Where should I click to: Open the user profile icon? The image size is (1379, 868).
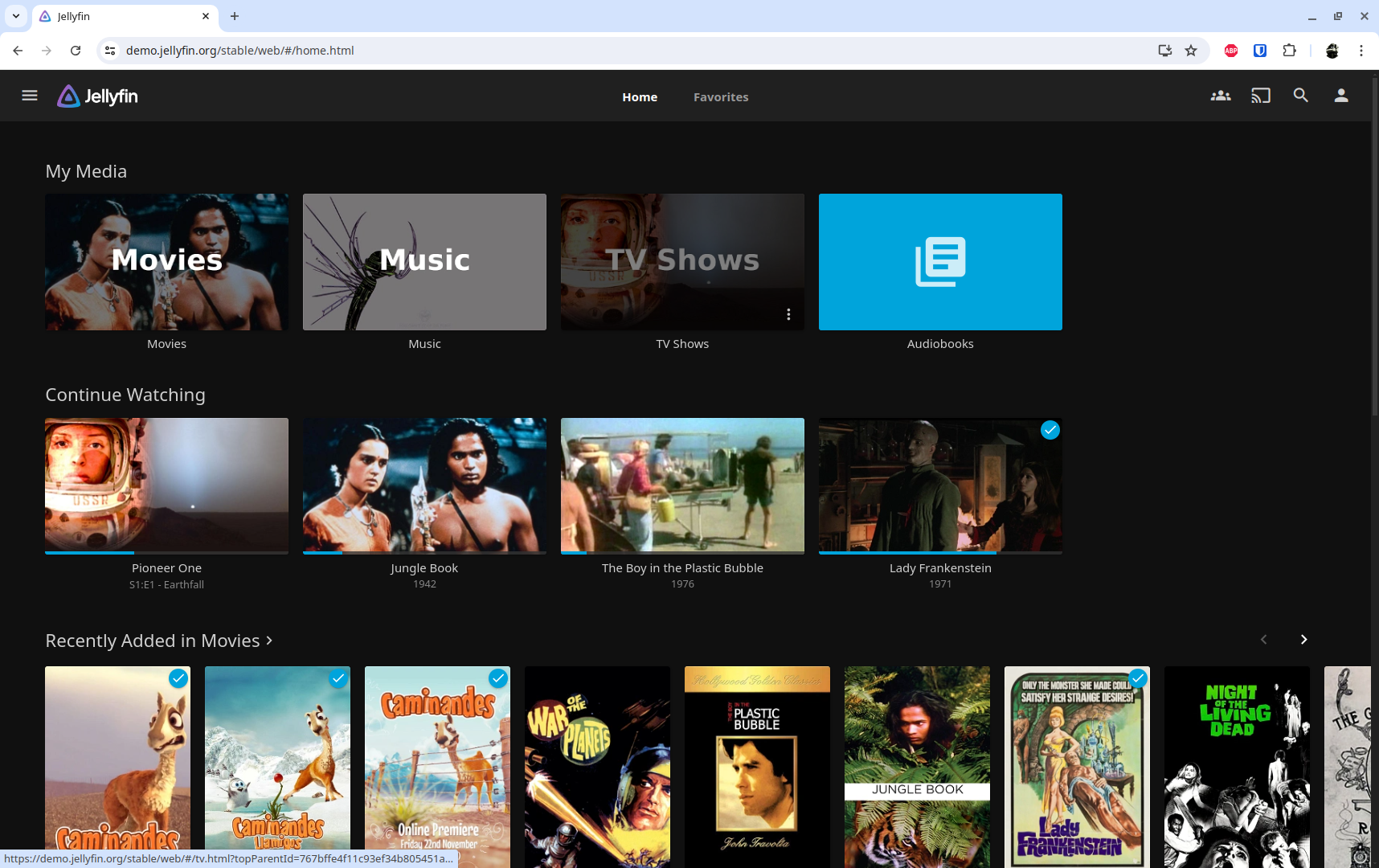click(1341, 96)
